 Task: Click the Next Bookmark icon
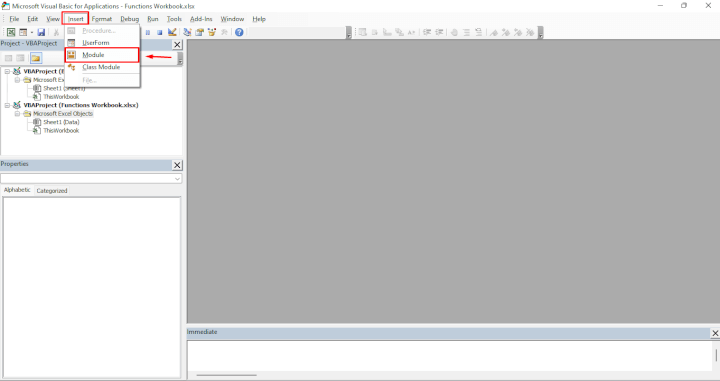pos(506,32)
